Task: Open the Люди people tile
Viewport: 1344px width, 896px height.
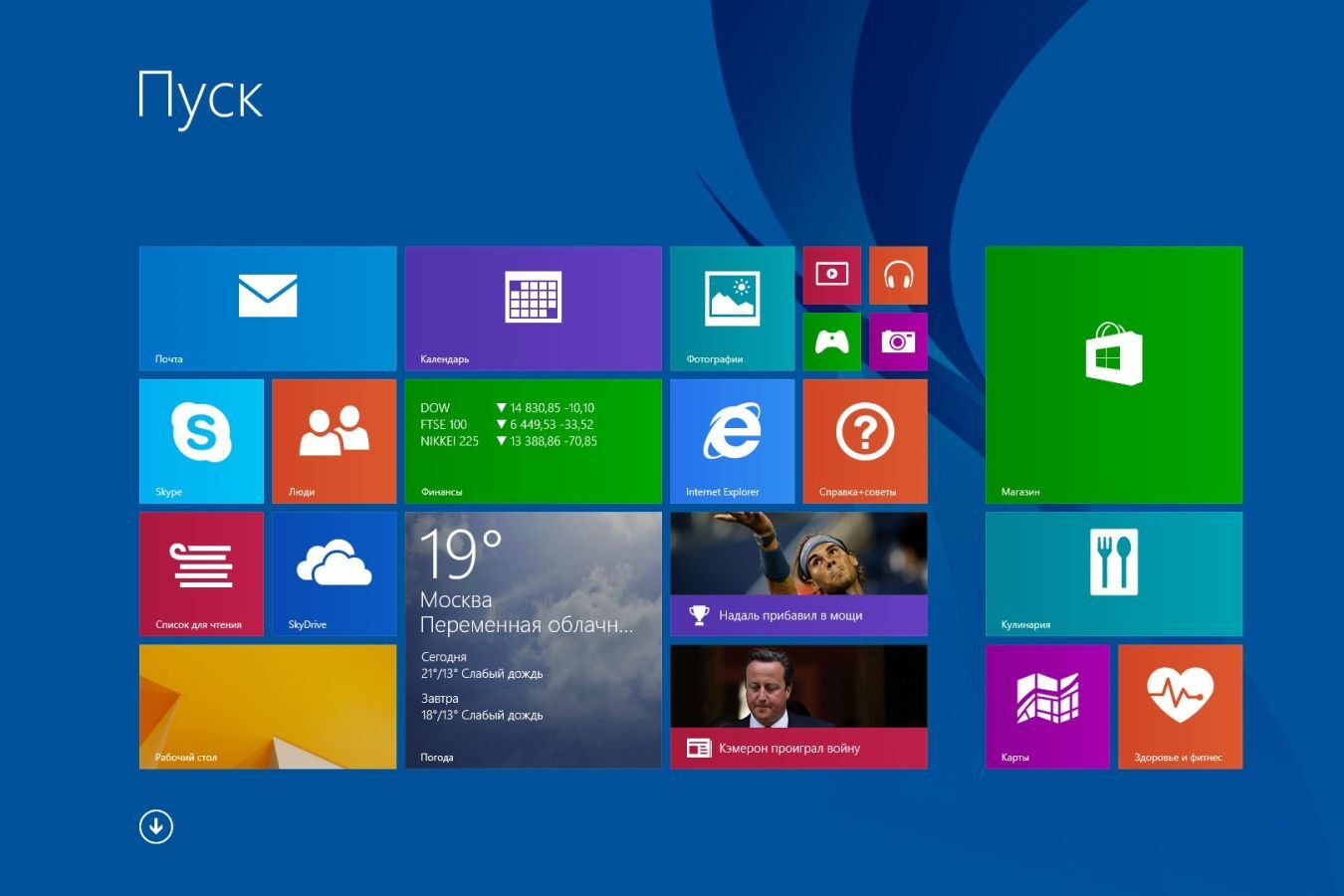Action: (335, 441)
